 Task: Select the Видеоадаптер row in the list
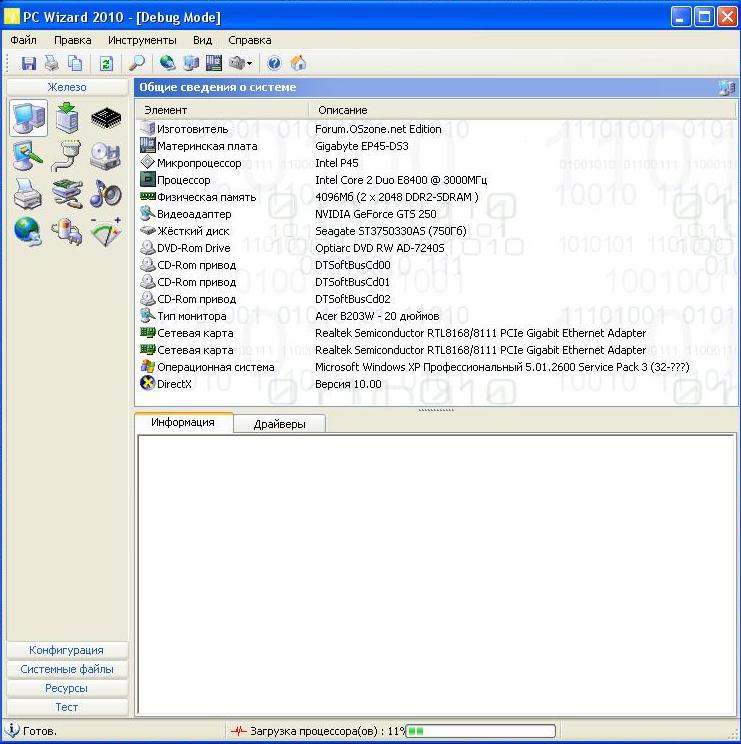pos(194,214)
